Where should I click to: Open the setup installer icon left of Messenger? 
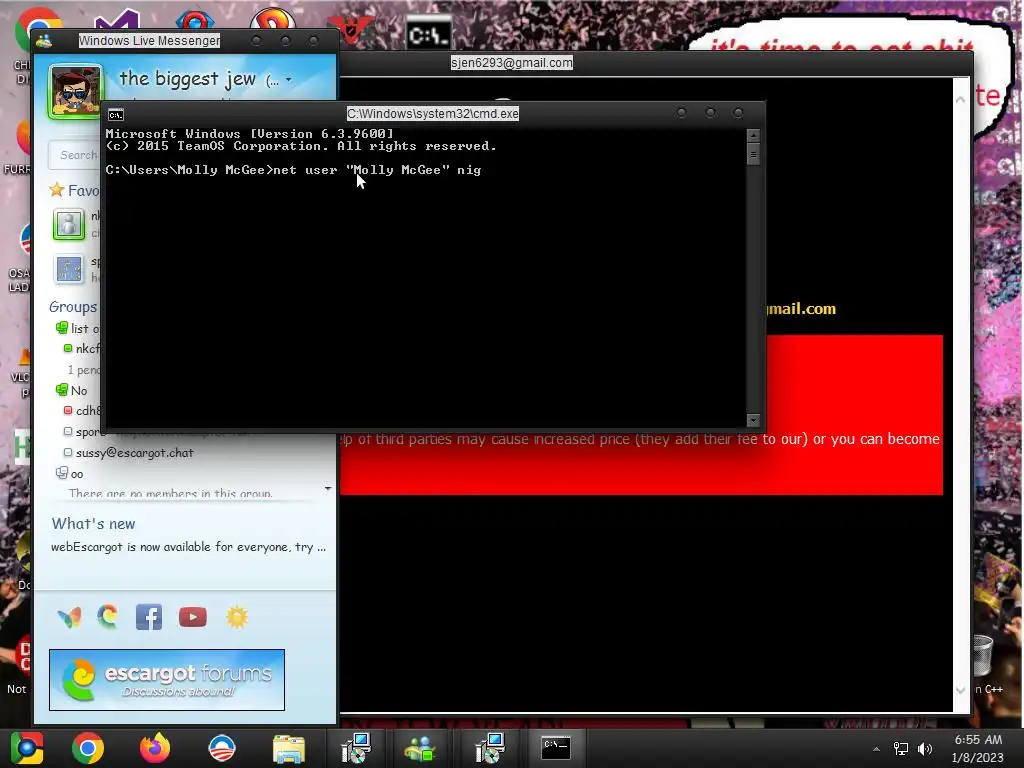[x=356, y=748]
